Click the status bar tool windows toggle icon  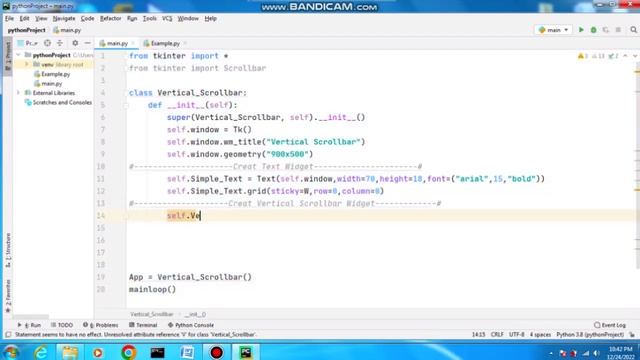(8, 335)
